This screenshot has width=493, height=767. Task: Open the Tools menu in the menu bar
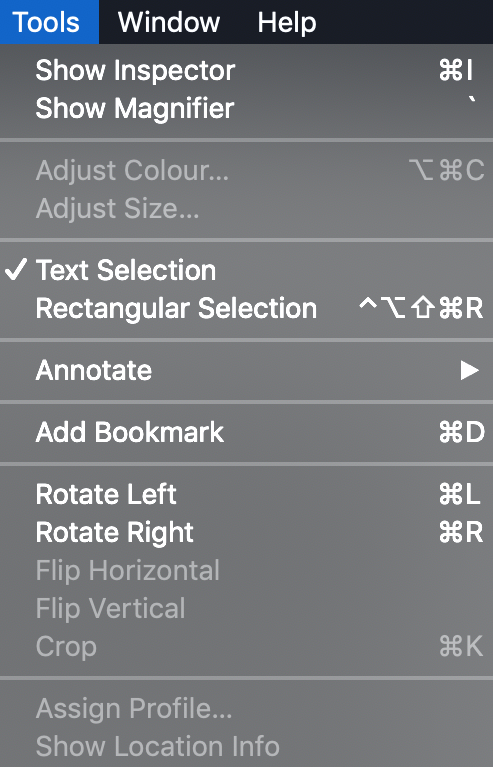49,22
